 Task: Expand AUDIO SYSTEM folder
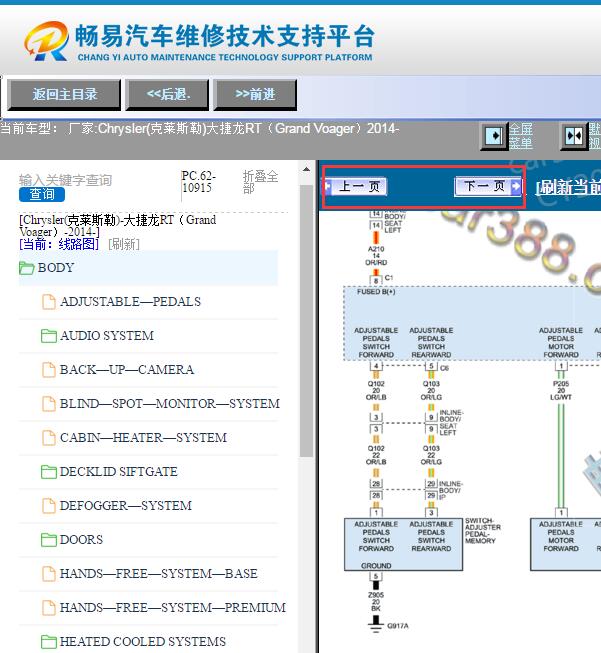point(107,335)
